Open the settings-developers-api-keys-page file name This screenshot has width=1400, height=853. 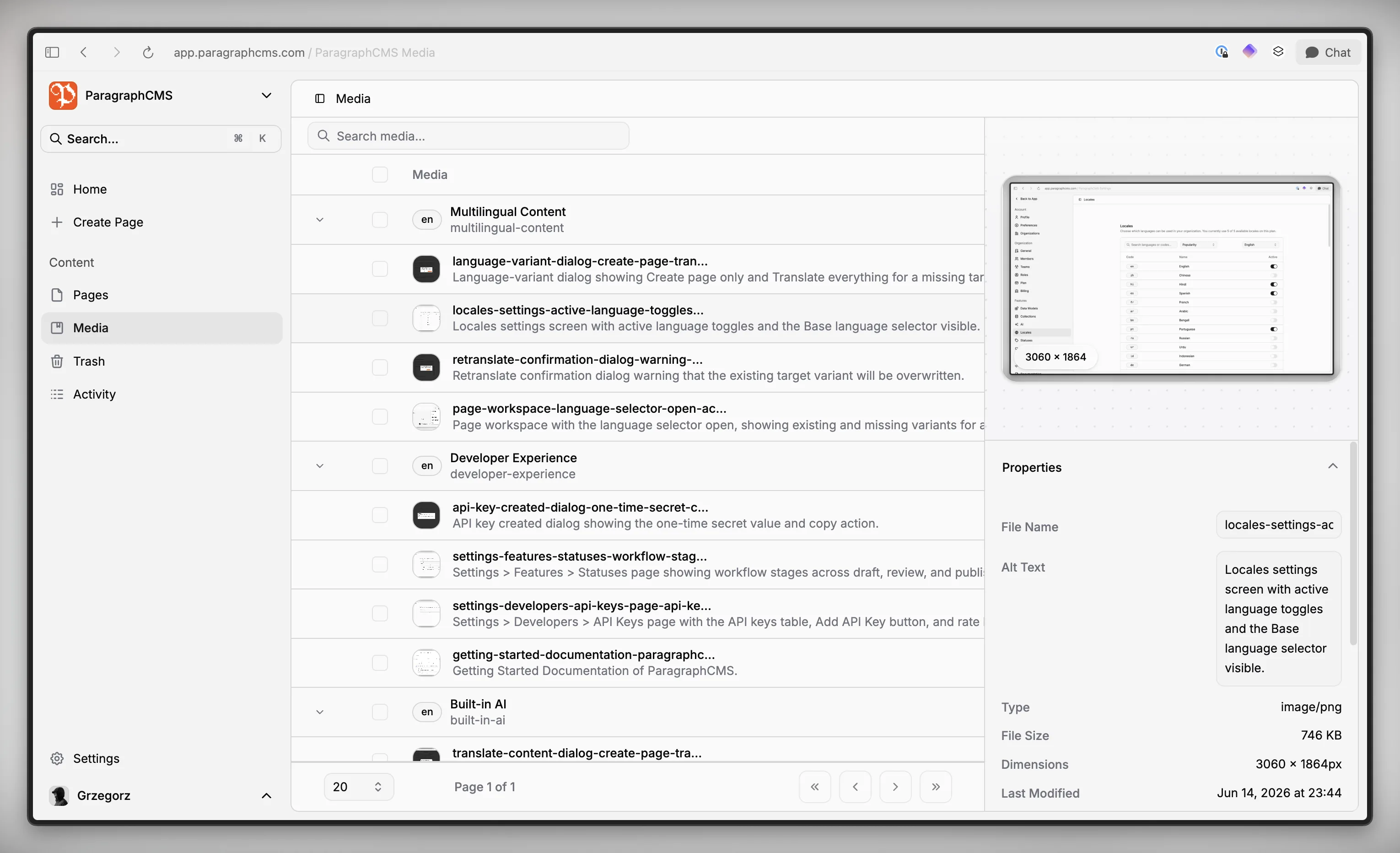pos(582,605)
